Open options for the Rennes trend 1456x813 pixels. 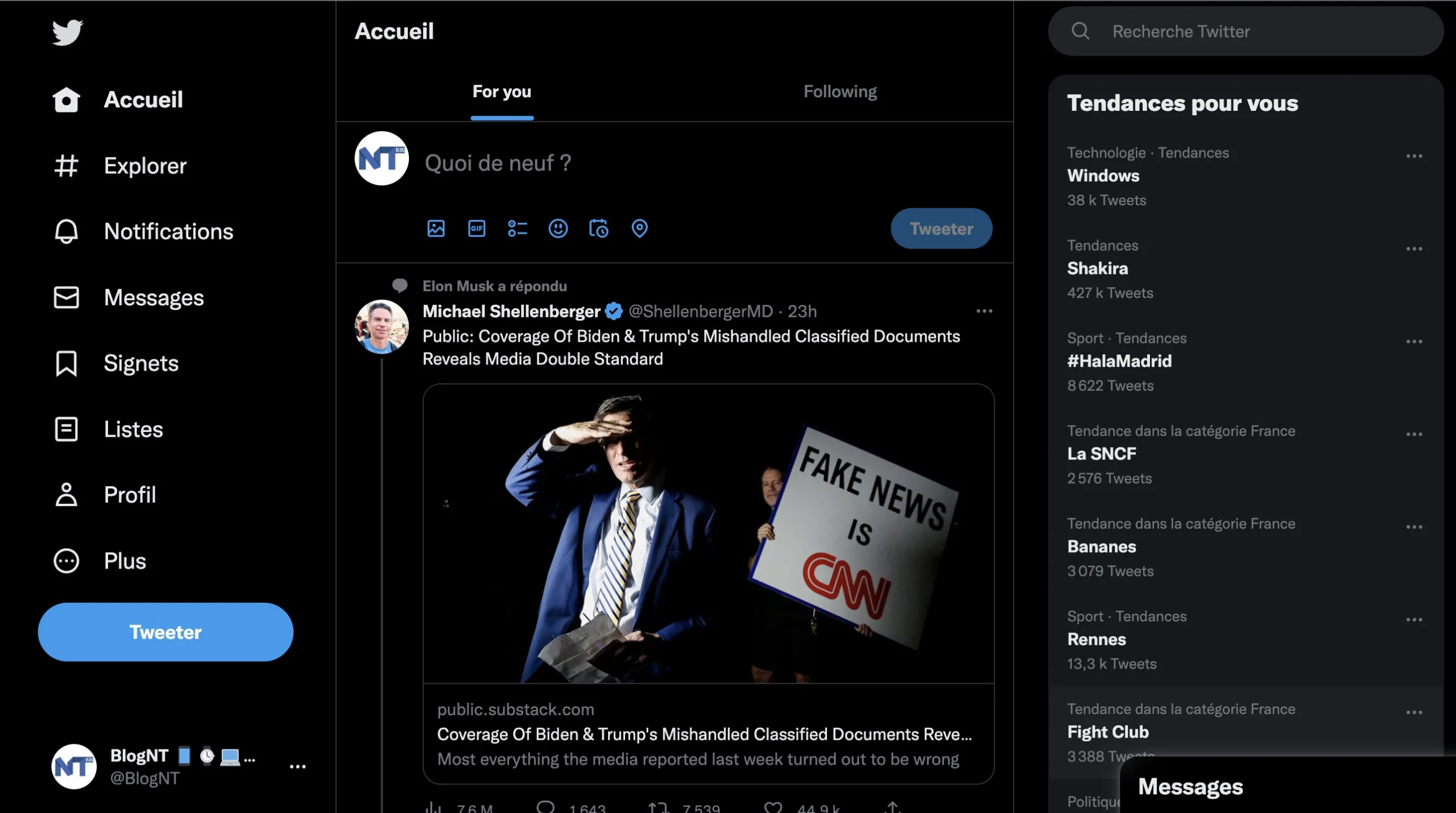tap(1414, 619)
